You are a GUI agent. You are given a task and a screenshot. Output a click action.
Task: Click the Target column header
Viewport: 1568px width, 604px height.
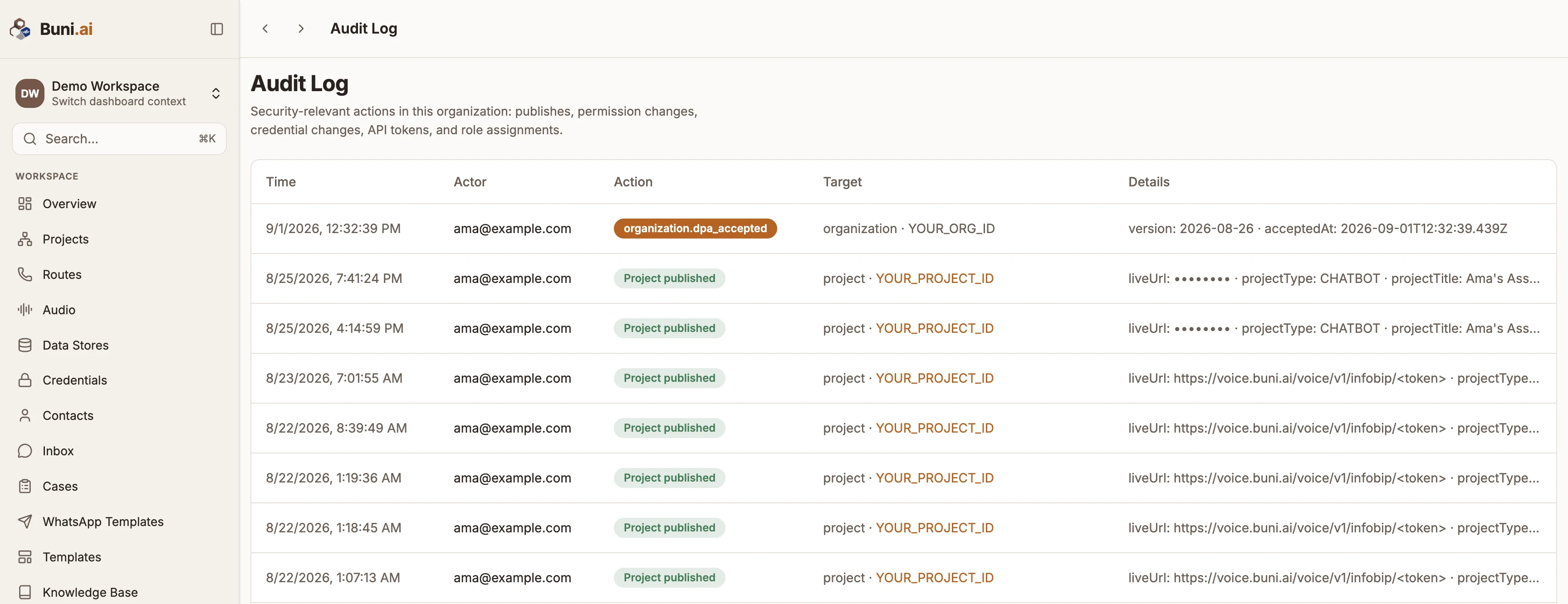pos(843,181)
